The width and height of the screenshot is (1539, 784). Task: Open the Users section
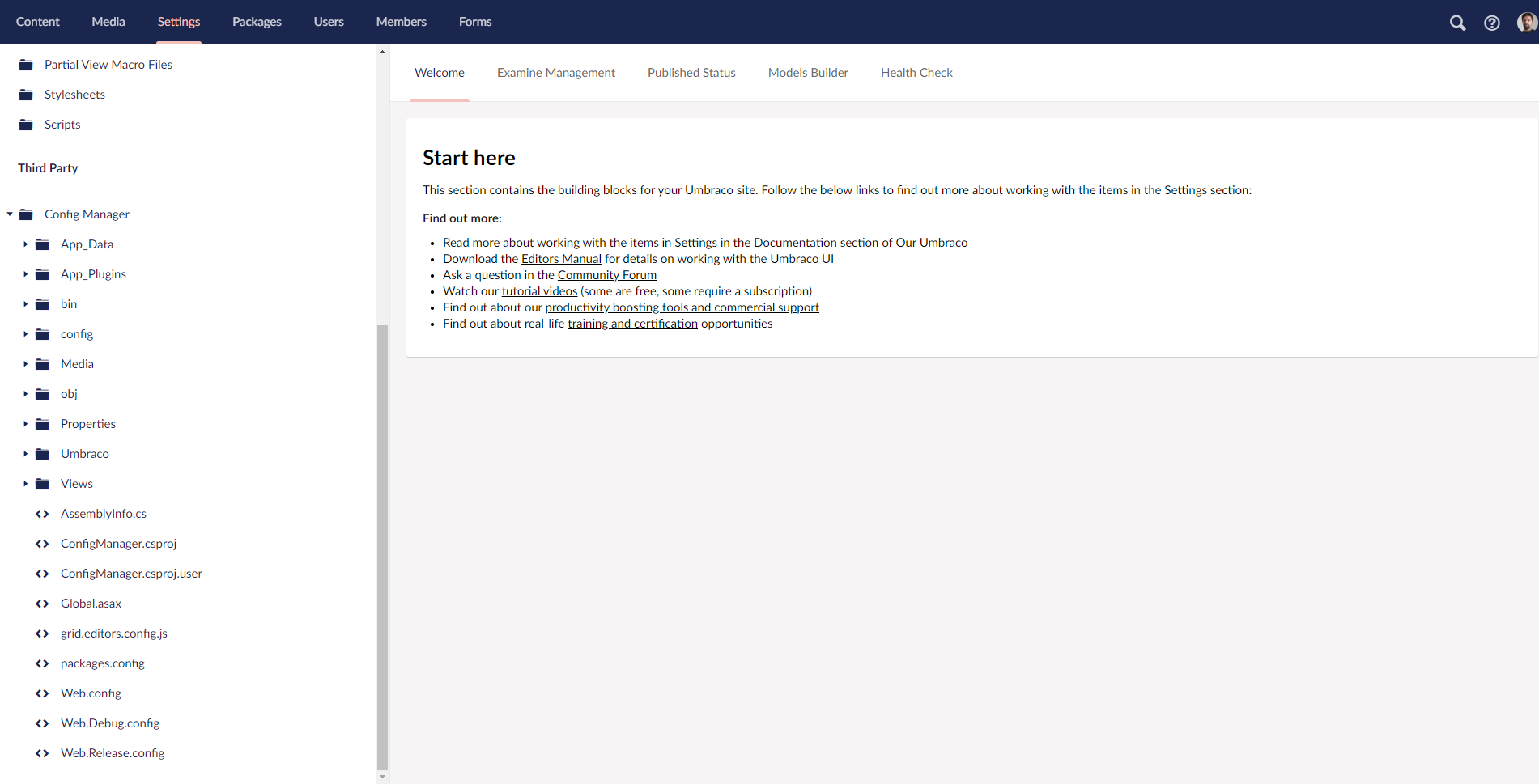[329, 22]
